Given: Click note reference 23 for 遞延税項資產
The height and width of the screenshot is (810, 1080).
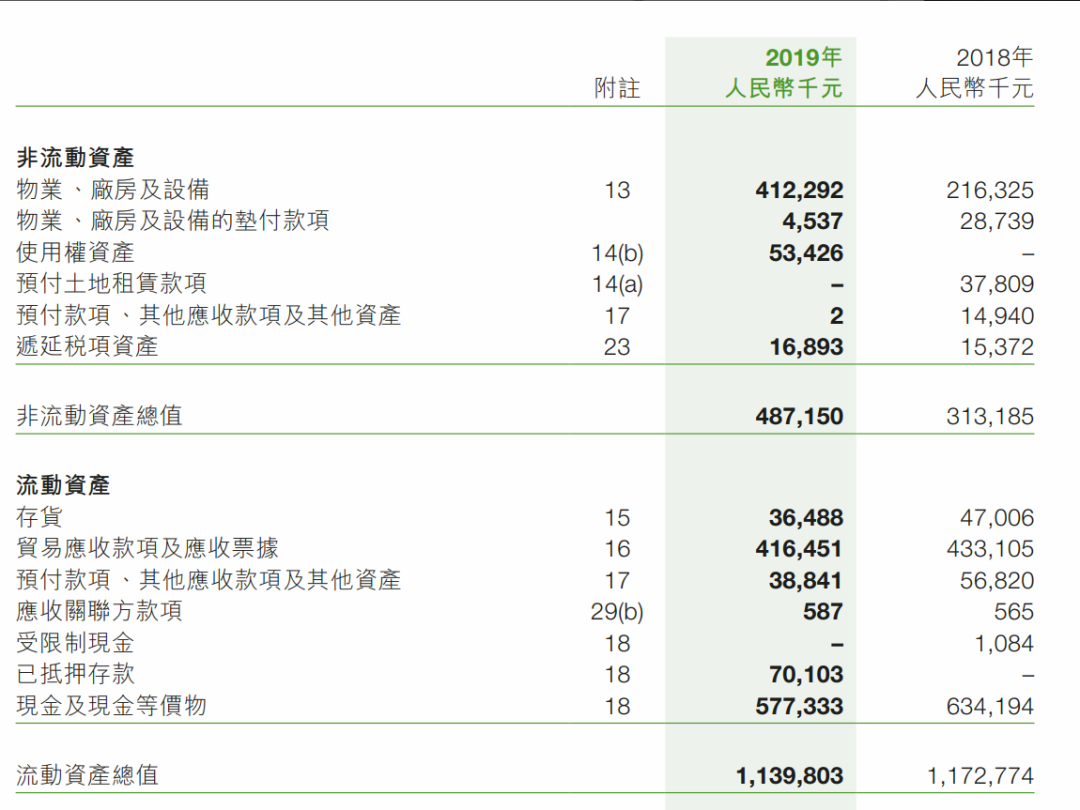Looking at the screenshot, I should coord(617,347).
